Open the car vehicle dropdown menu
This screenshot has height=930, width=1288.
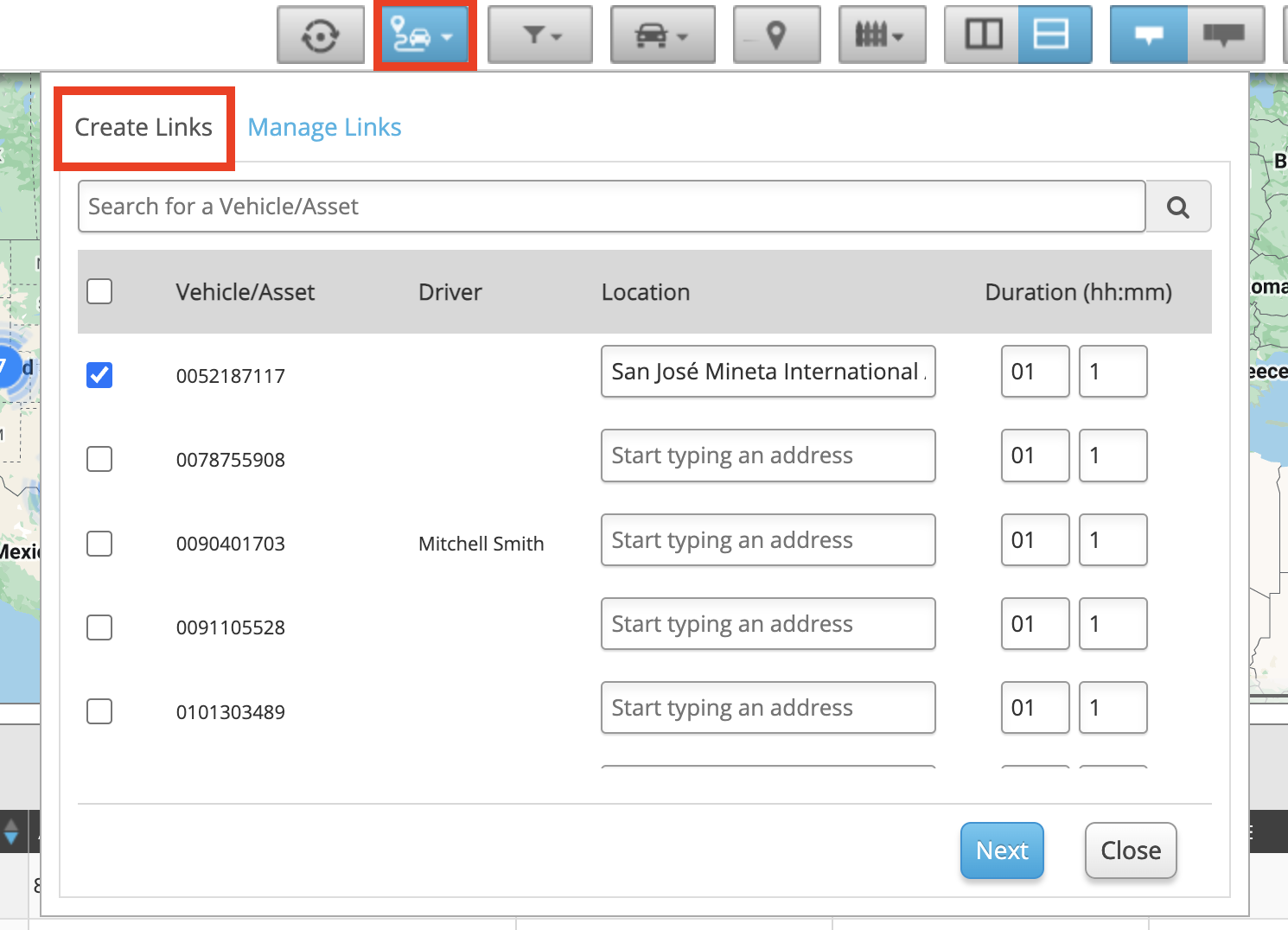[x=663, y=35]
